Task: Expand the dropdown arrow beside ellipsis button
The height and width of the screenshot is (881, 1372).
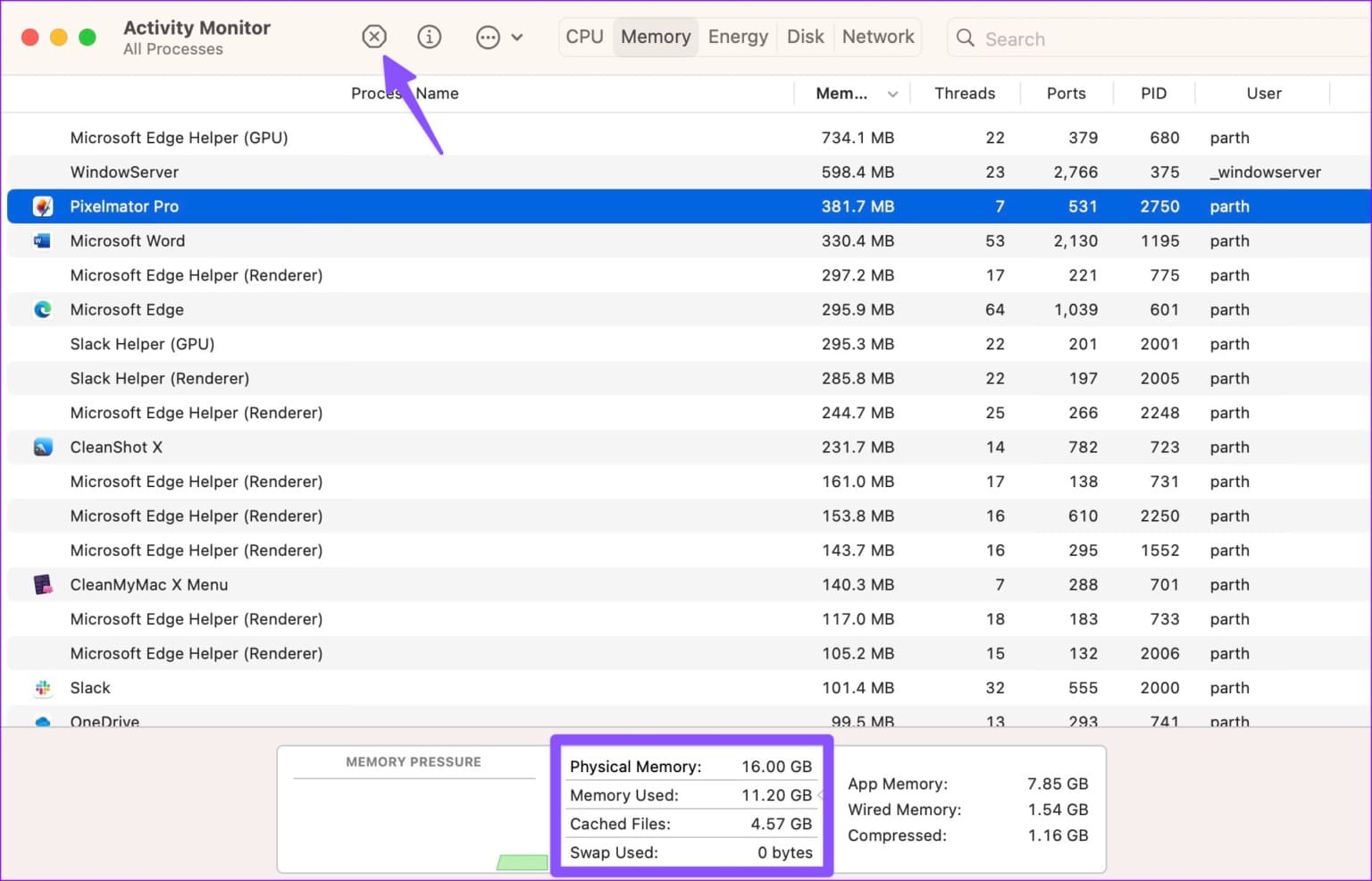Action: [x=517, y=38]
